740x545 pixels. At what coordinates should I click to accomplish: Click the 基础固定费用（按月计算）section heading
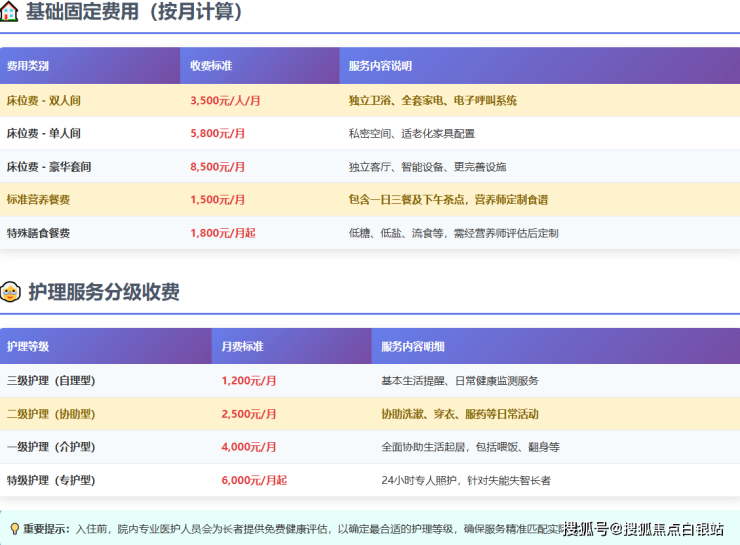tap(135, 13)
